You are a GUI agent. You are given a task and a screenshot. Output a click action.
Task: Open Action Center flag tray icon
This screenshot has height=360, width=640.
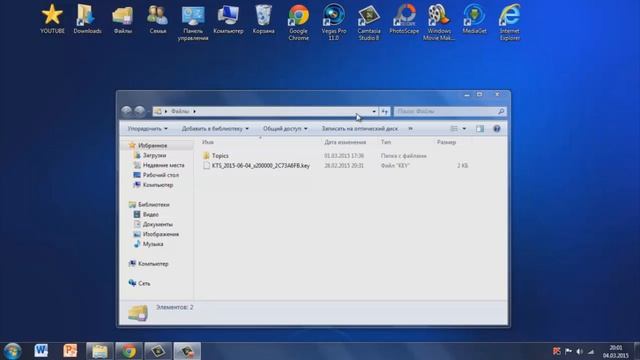(x=568, y=351)
